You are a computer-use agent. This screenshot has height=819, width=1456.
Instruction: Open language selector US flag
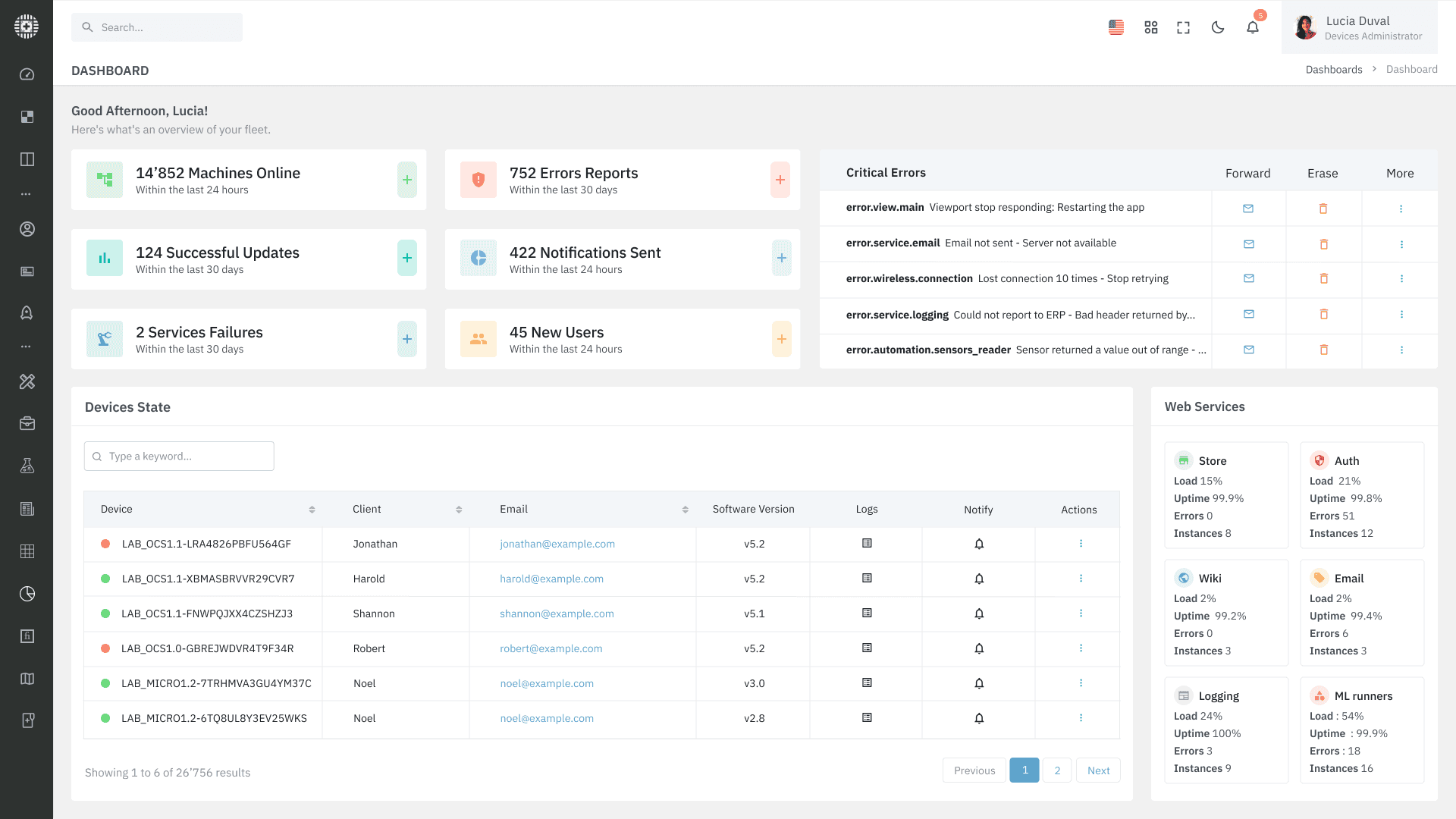click(1116, 27)
